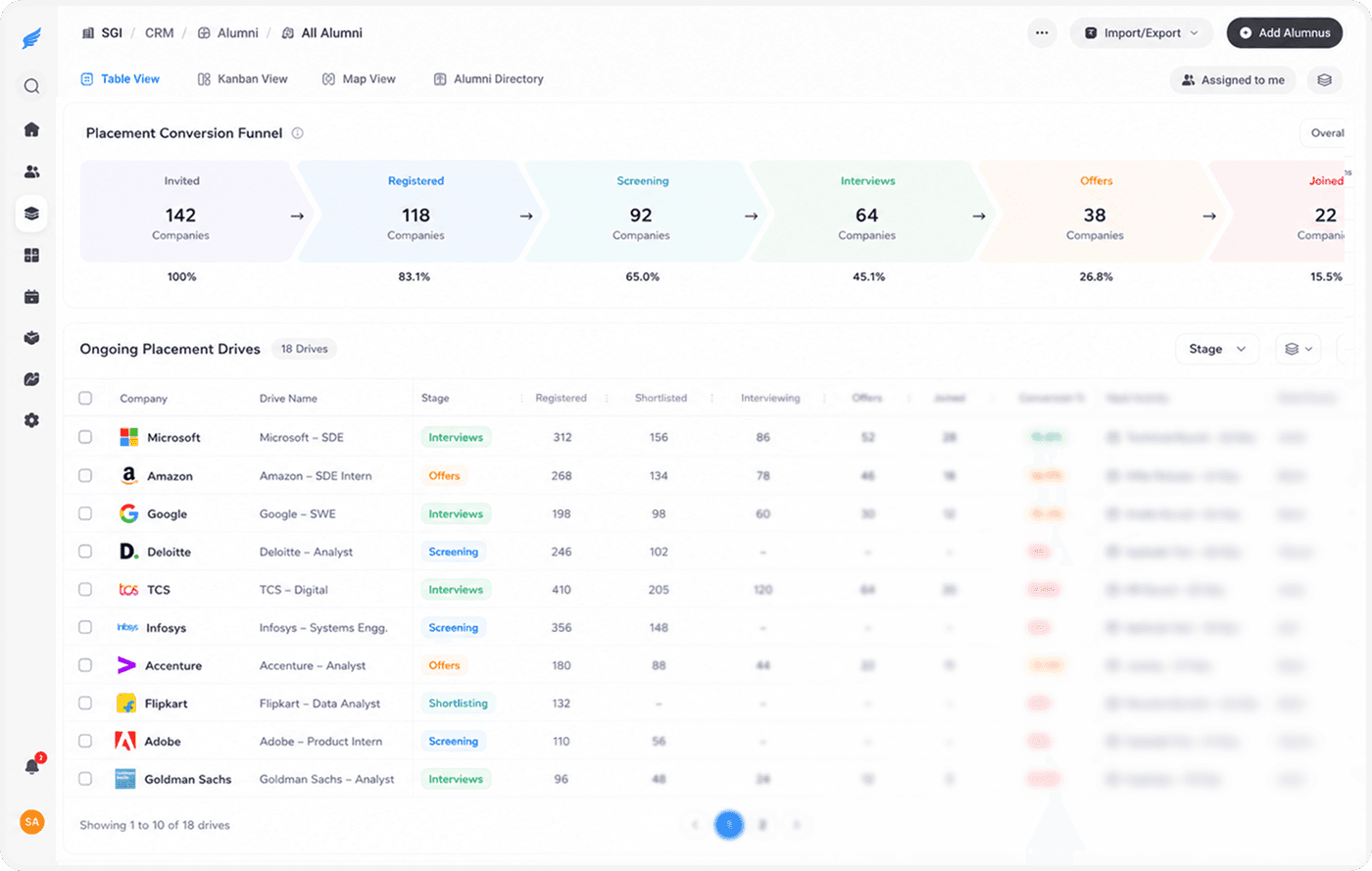The height and width of the screenshot is (871, 1372).
Task: Go to home via sidebar house icon
Action: pyautogui.click(x=31, y=129)
